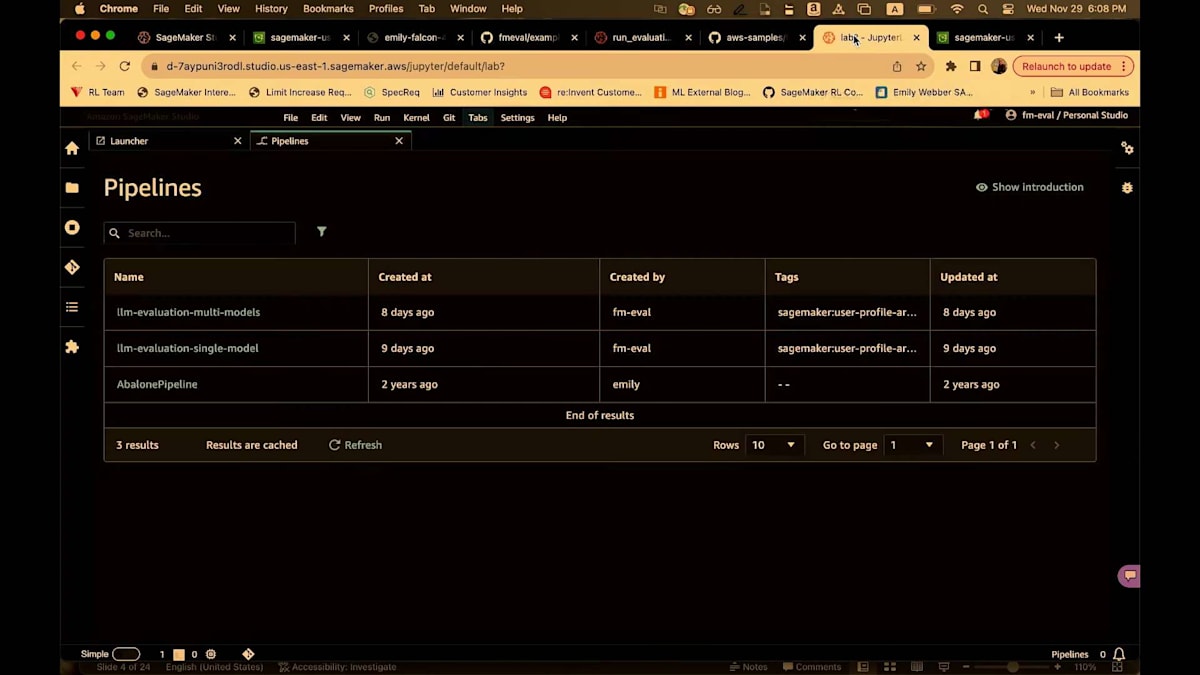Click the share page icon in address bar
Screen dimensions: 1200x675
pos(897,66)
